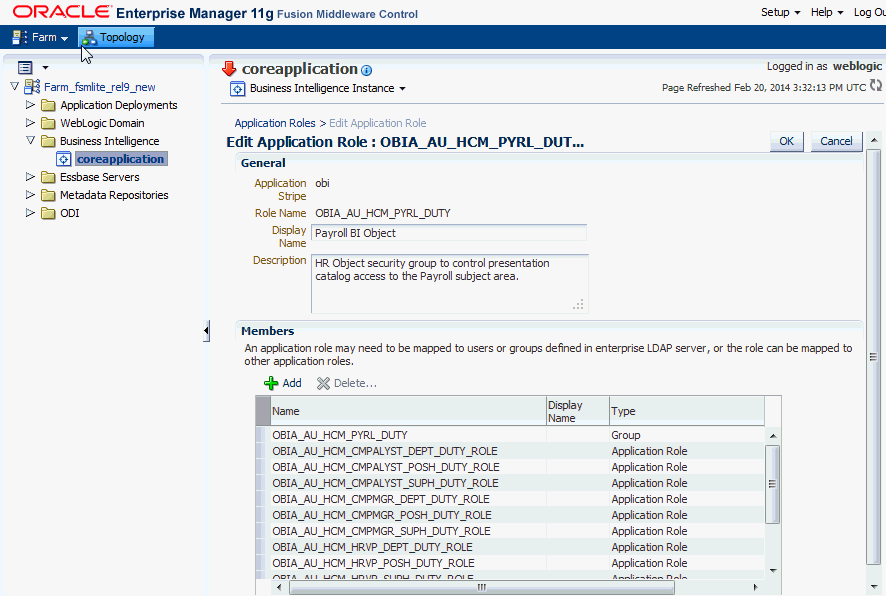Collapse the Farm_fsmlite_rel9_new tree node
Image resolution: width=886 pixels, height=596 pixels.
[x=15, y=87]
